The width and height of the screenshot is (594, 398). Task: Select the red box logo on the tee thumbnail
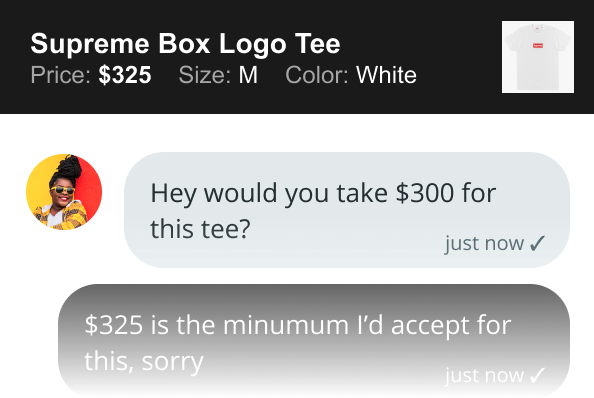click(538, 45)
